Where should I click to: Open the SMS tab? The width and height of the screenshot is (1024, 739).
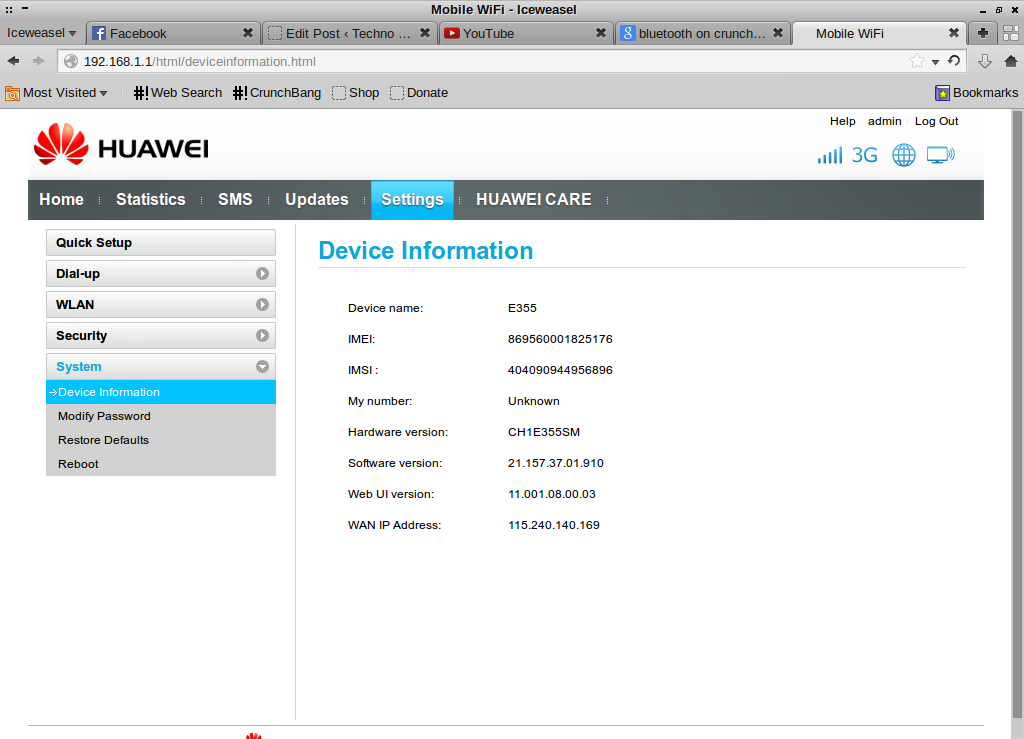(x=235, y=200)
